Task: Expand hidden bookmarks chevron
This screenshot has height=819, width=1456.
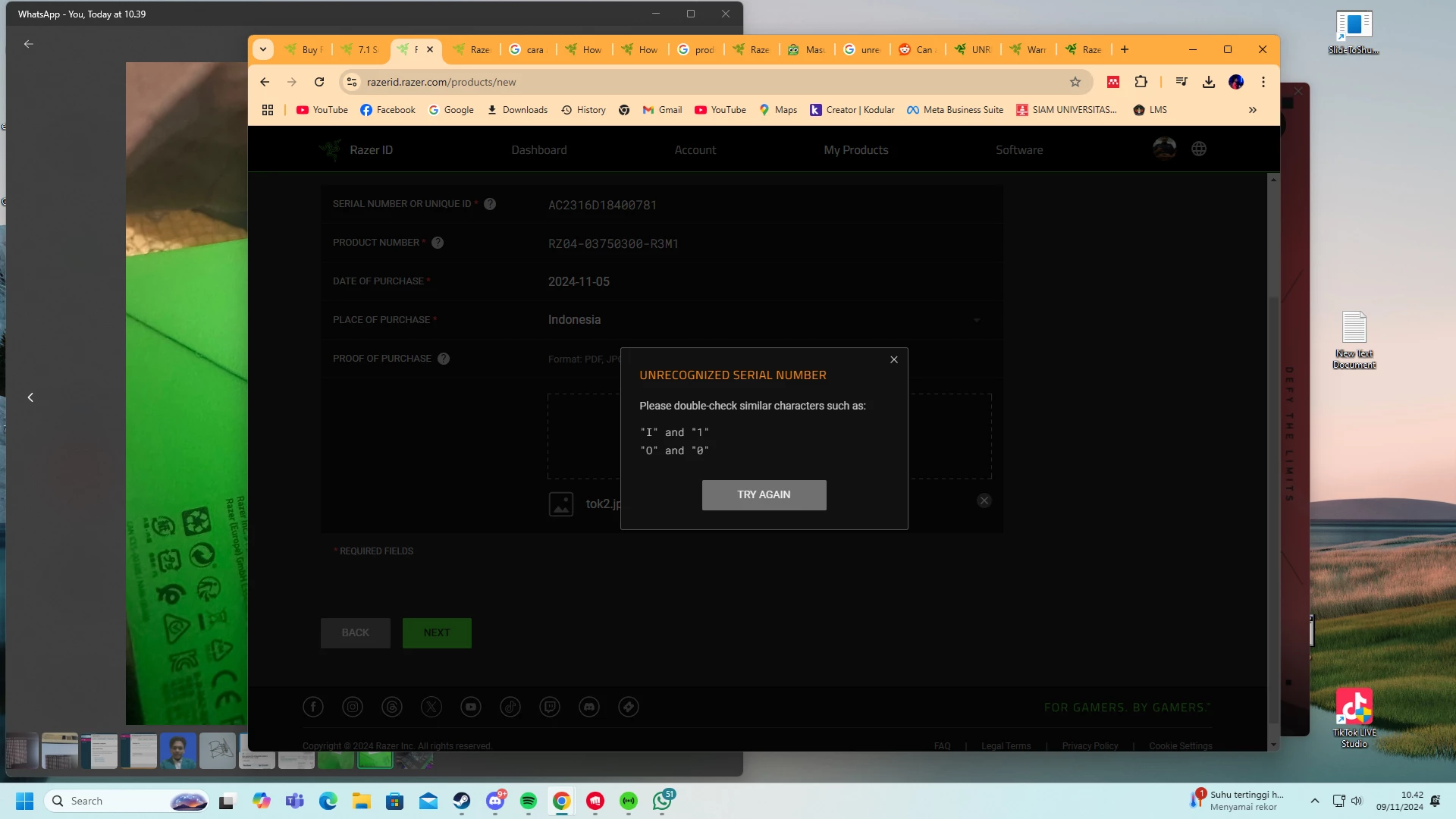Action: click(1252, 110)
